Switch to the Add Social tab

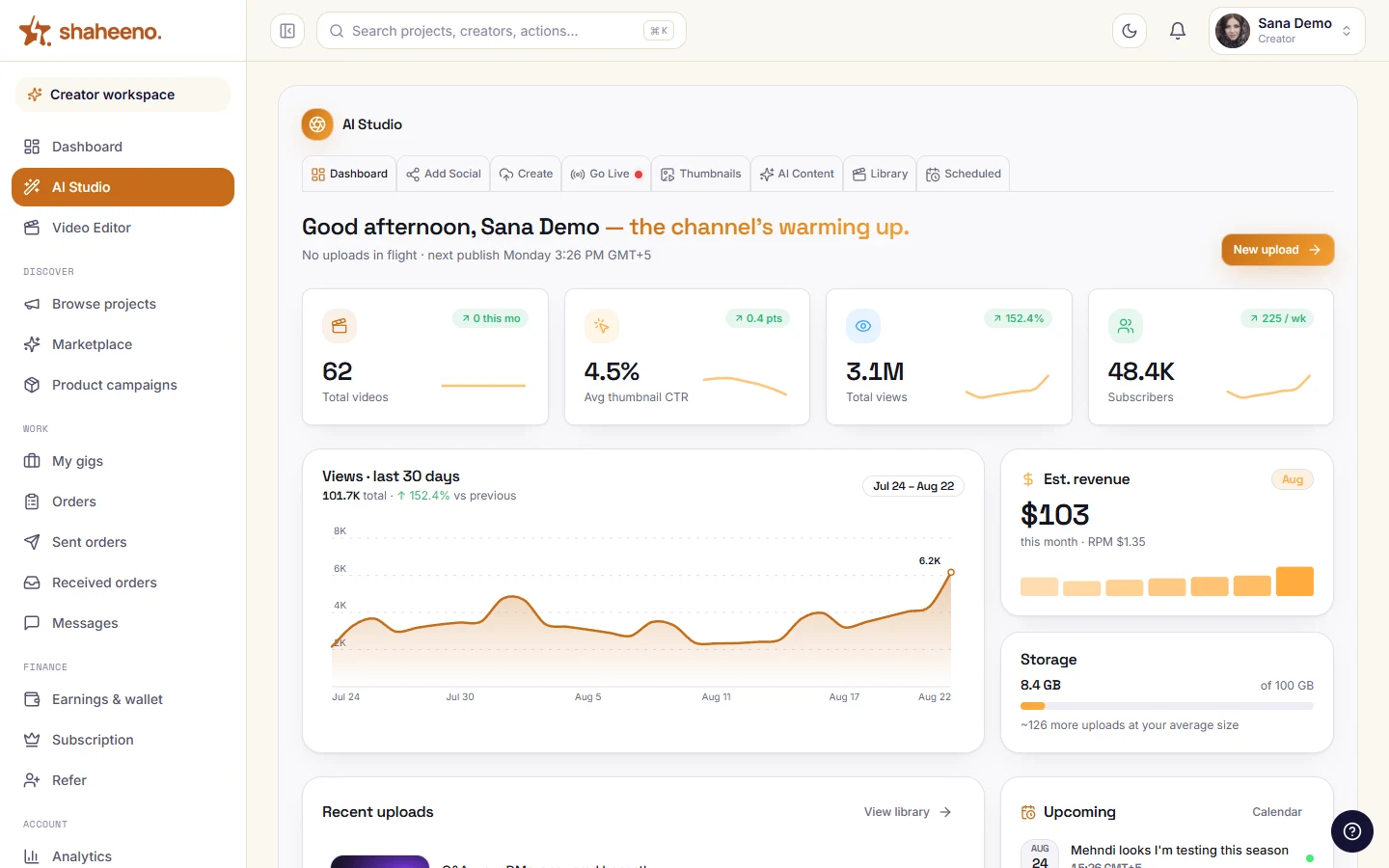coord(444,174)
